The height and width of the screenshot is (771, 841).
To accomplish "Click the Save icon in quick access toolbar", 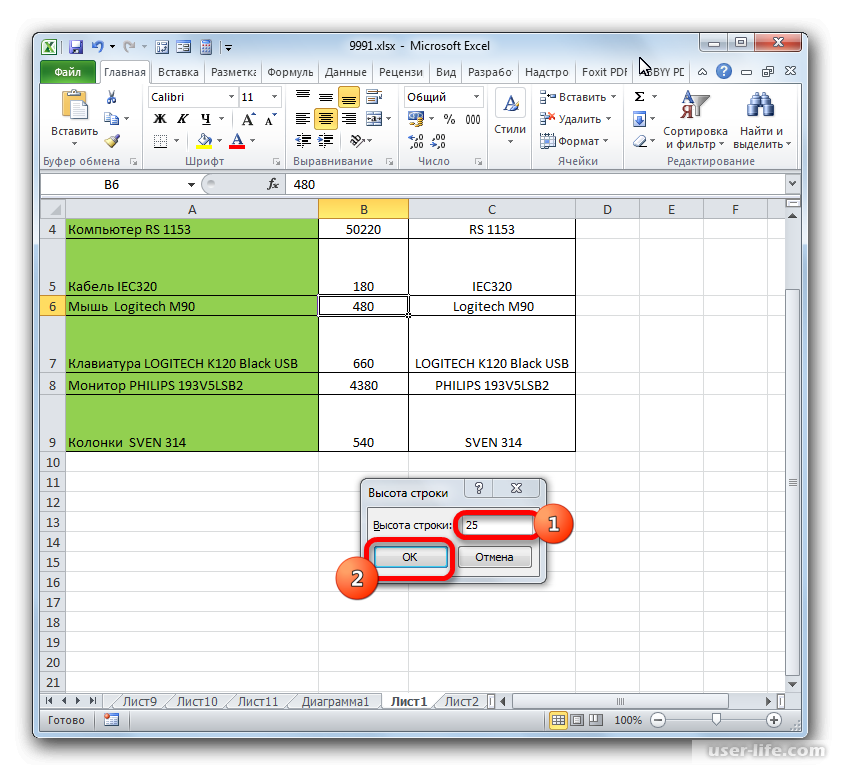I will [x=76, y=47].
